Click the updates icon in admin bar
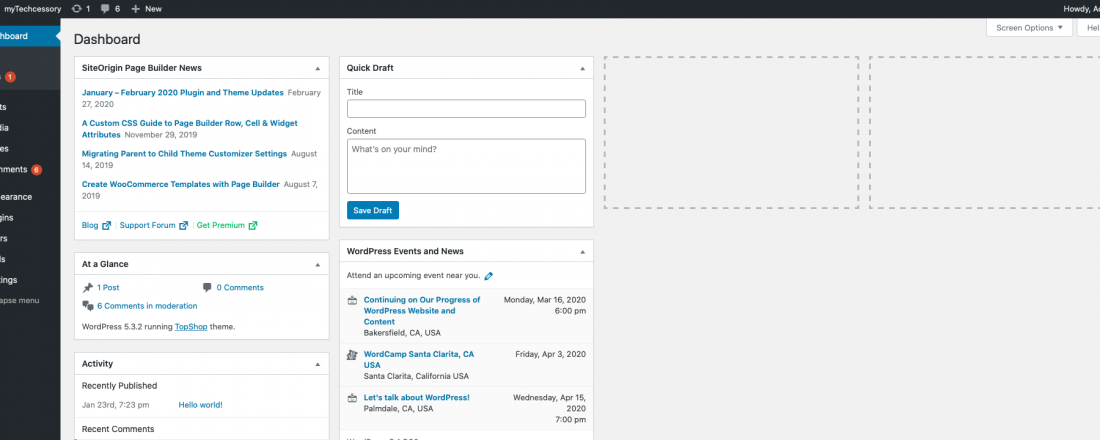This screenshot has width=1100, height=440. coord(76,9)
